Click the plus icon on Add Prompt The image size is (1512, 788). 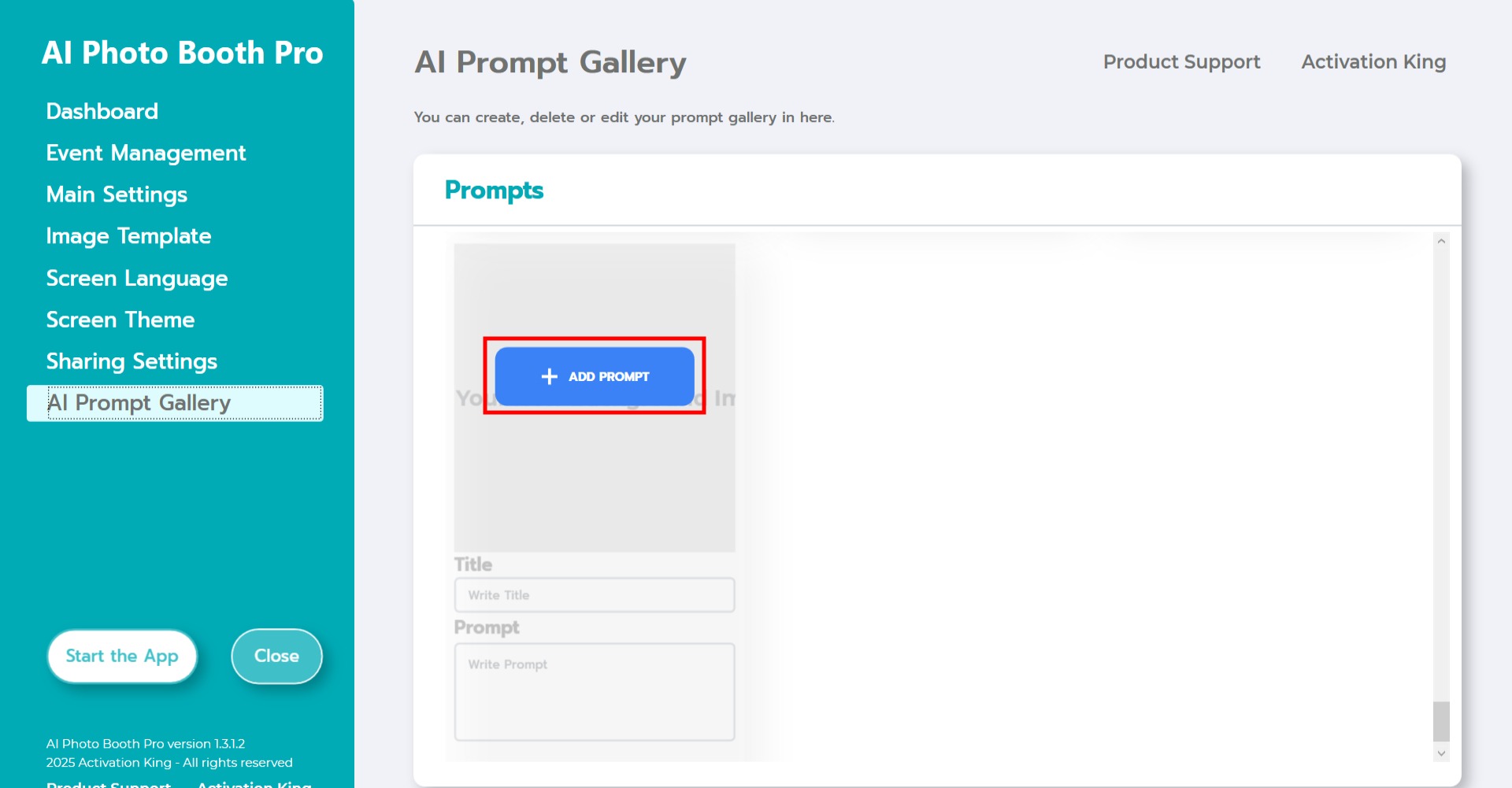point(549,377)
